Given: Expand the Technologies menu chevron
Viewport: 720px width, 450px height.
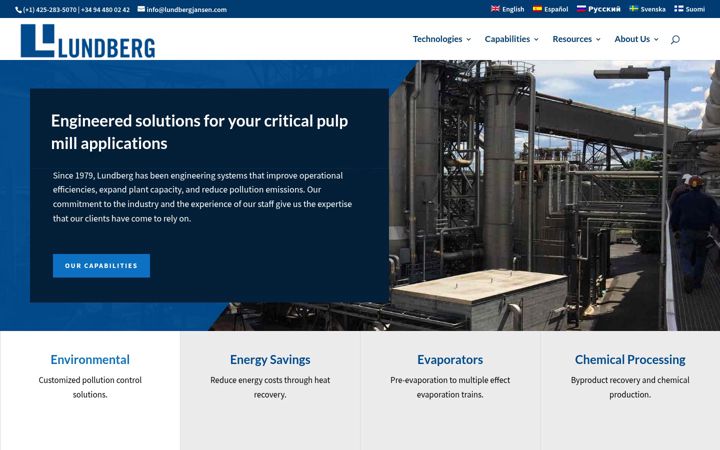Looking at the screenshot, I should pos(468,39).
